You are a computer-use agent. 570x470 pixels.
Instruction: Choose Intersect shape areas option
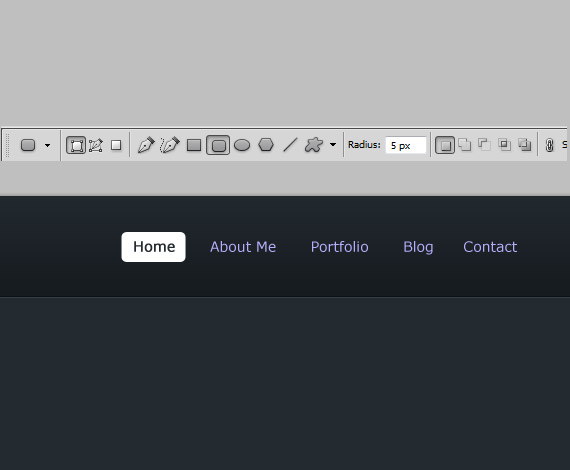pyautogui.click(x=505, y=145)
